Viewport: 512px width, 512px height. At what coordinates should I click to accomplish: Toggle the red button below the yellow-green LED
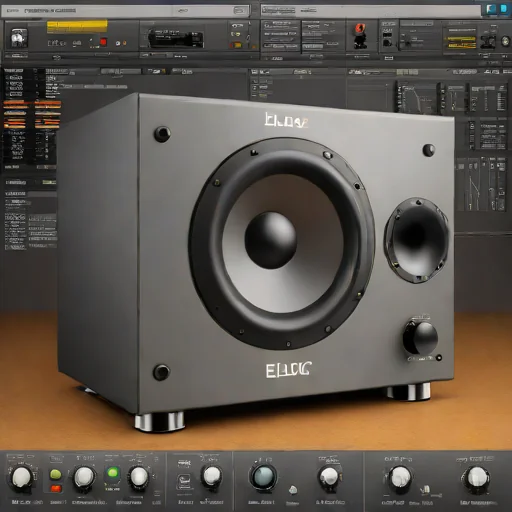pyautogui.click(x=56, y=489)
